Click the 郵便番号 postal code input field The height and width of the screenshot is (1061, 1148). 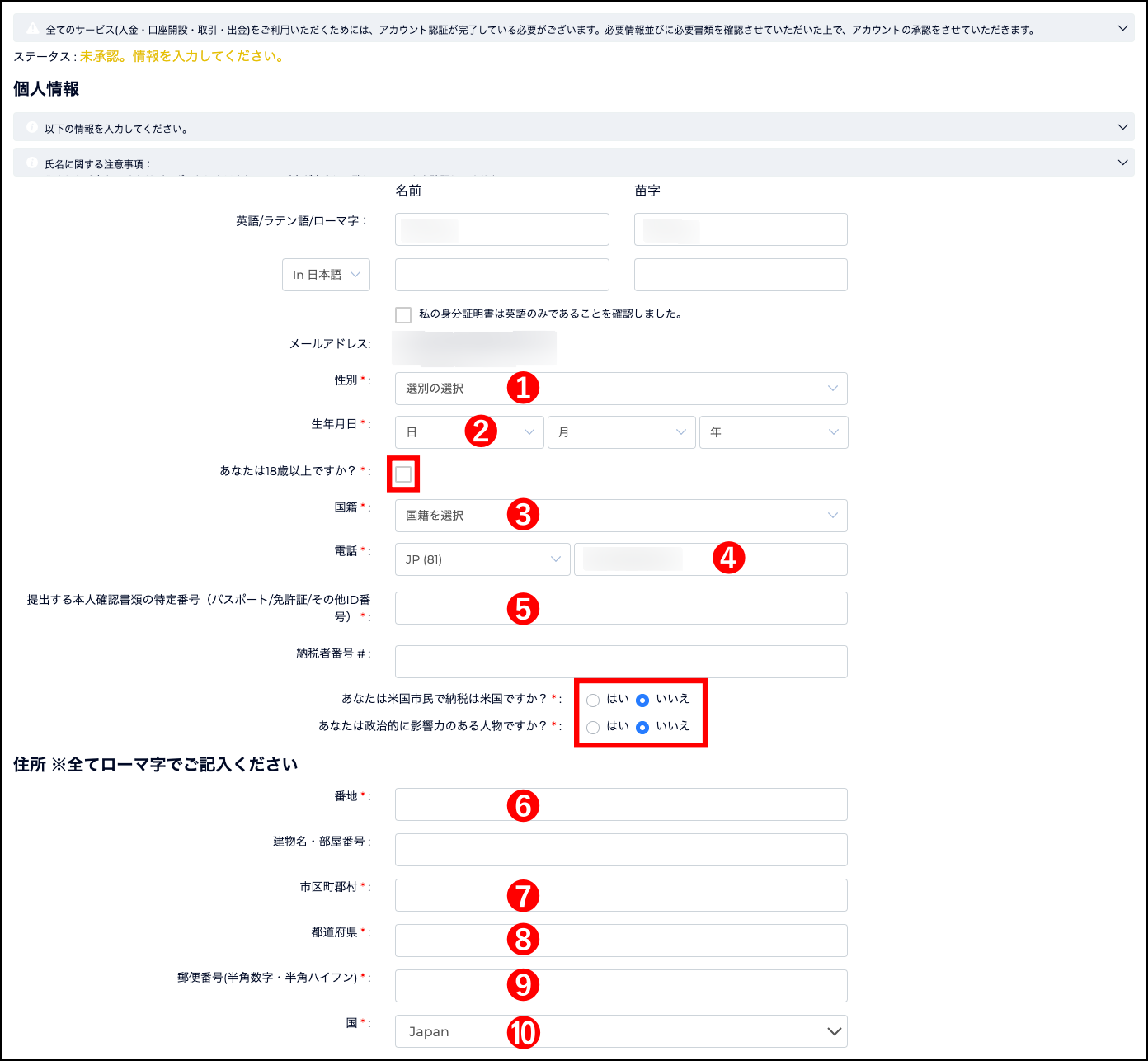coord(620,986)
